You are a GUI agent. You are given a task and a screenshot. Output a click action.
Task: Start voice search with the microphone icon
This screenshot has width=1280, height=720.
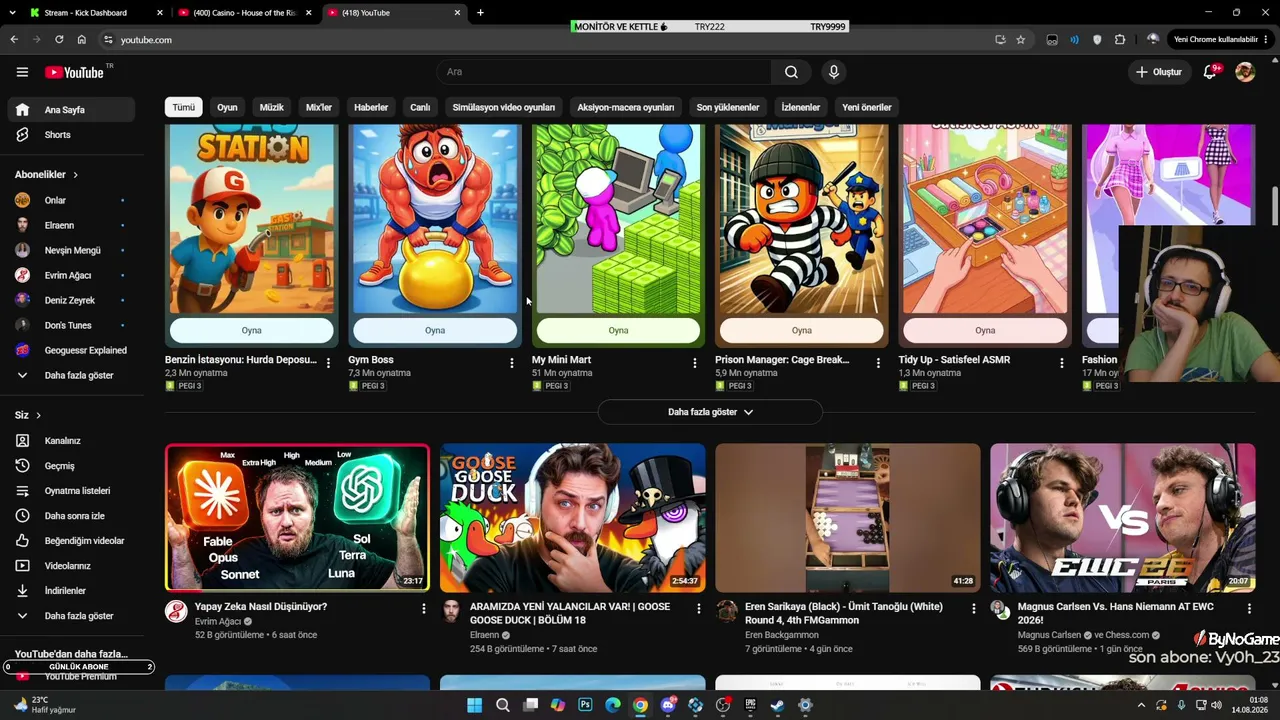(833, 72)
